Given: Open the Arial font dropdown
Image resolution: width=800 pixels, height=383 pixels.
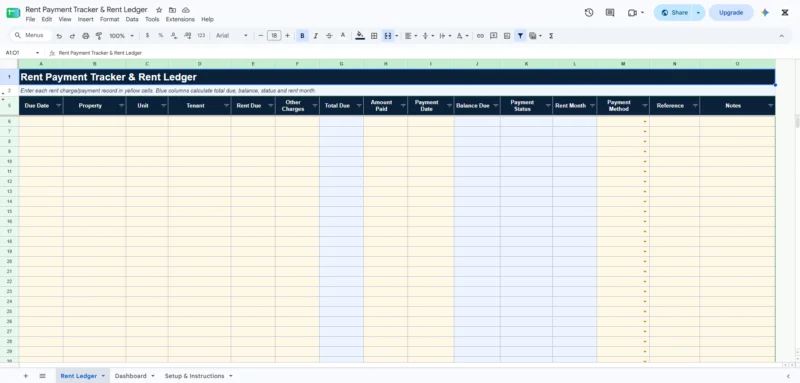Looking at the screenshot, I should (x=232, y=36).
